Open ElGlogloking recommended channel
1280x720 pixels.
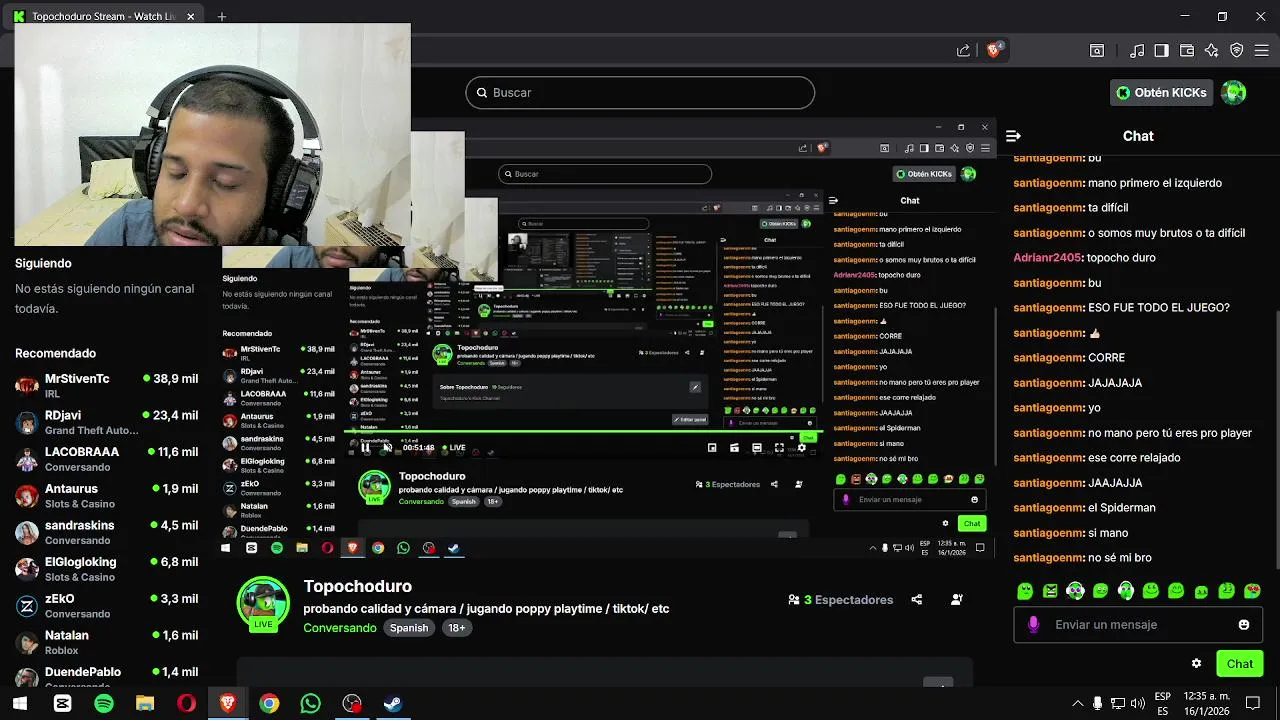click(x=107, y=569)
